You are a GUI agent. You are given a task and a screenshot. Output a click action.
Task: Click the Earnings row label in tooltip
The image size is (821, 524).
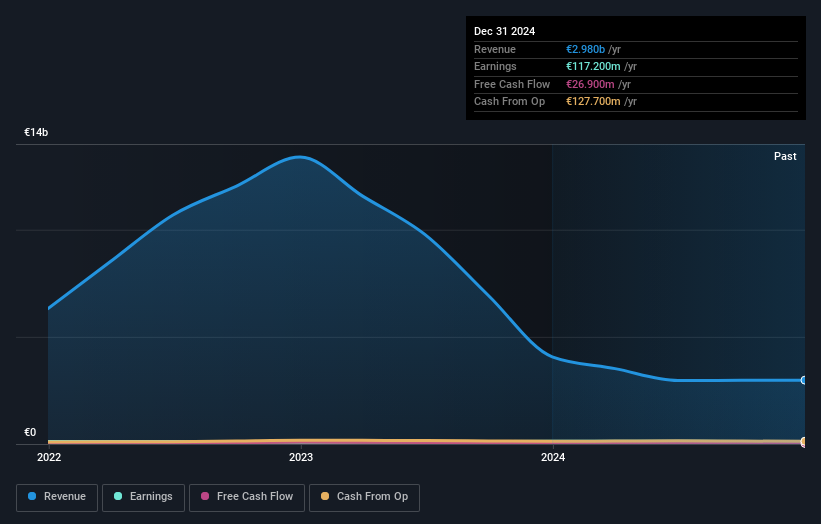point(495,66)
